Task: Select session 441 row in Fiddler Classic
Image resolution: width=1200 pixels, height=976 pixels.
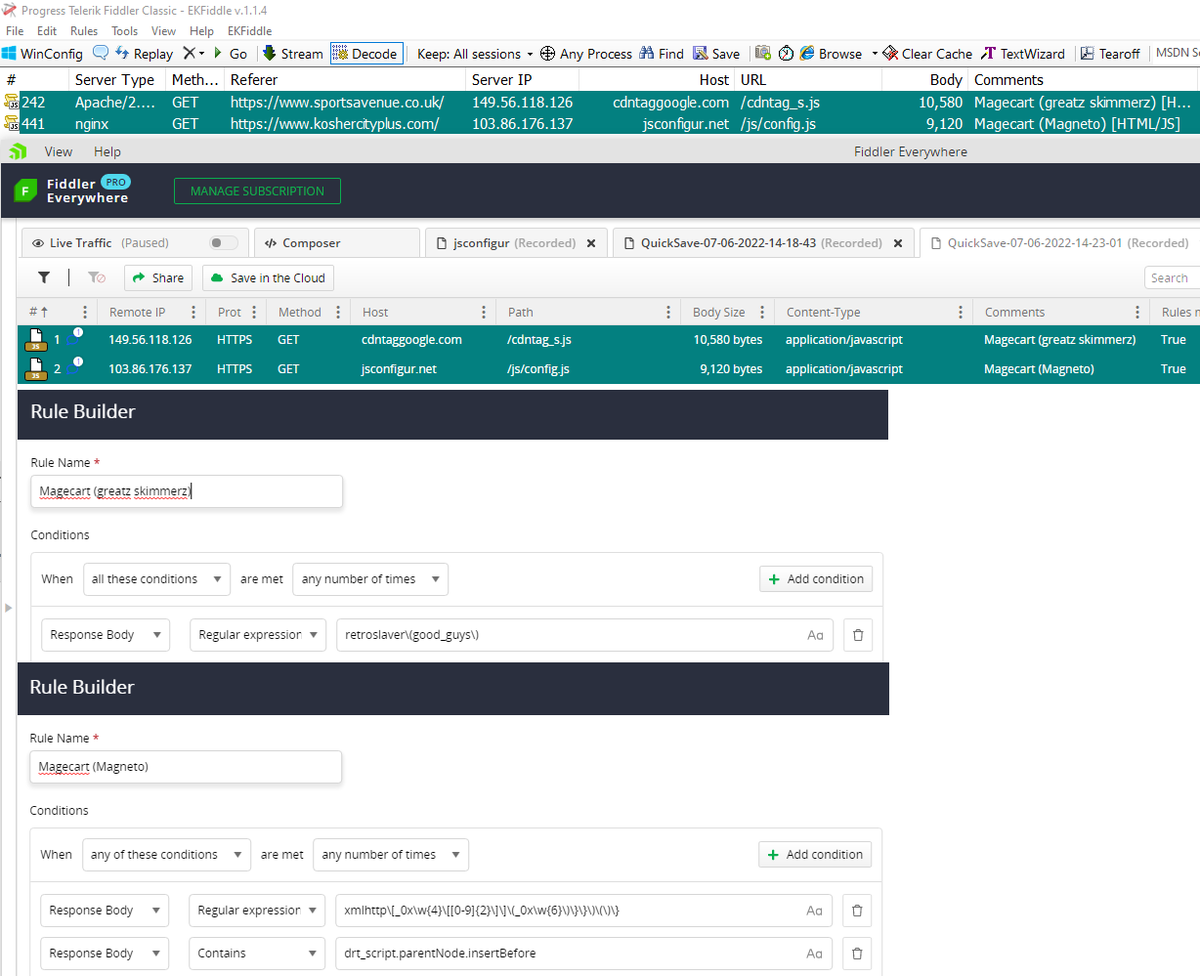Action: pos(600,123)
